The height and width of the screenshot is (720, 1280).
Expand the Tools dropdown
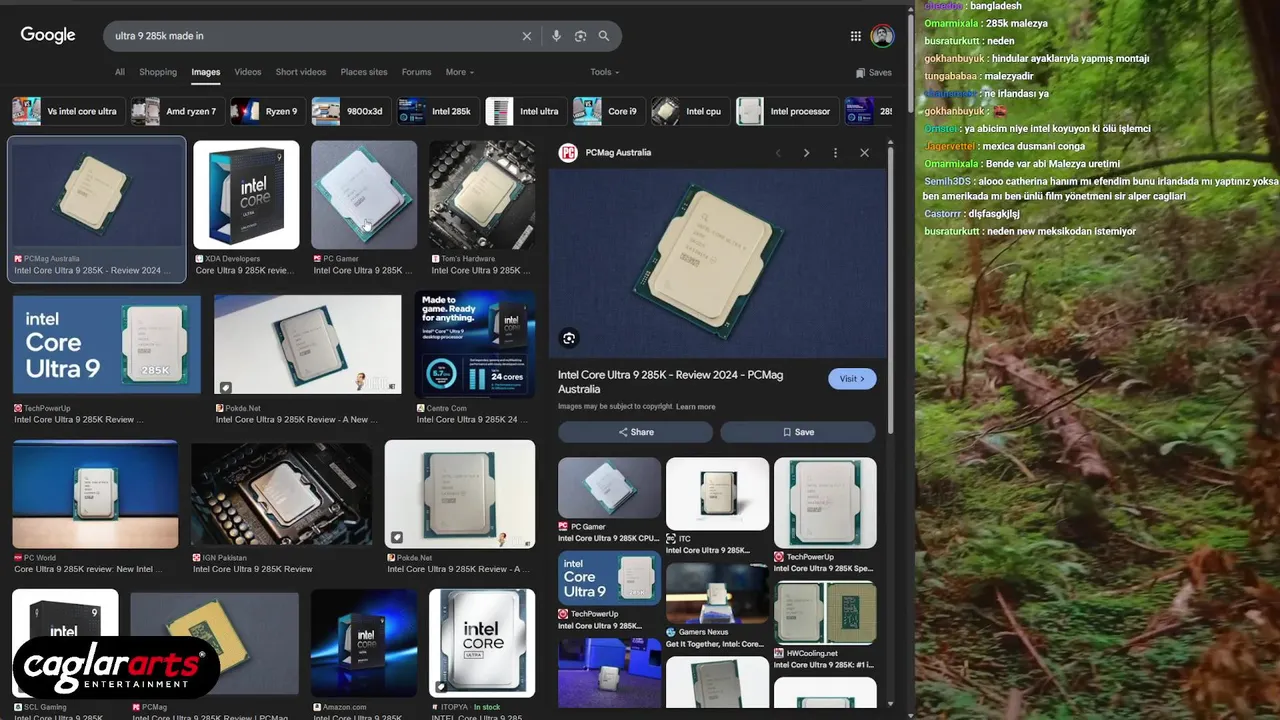point(605,72)
